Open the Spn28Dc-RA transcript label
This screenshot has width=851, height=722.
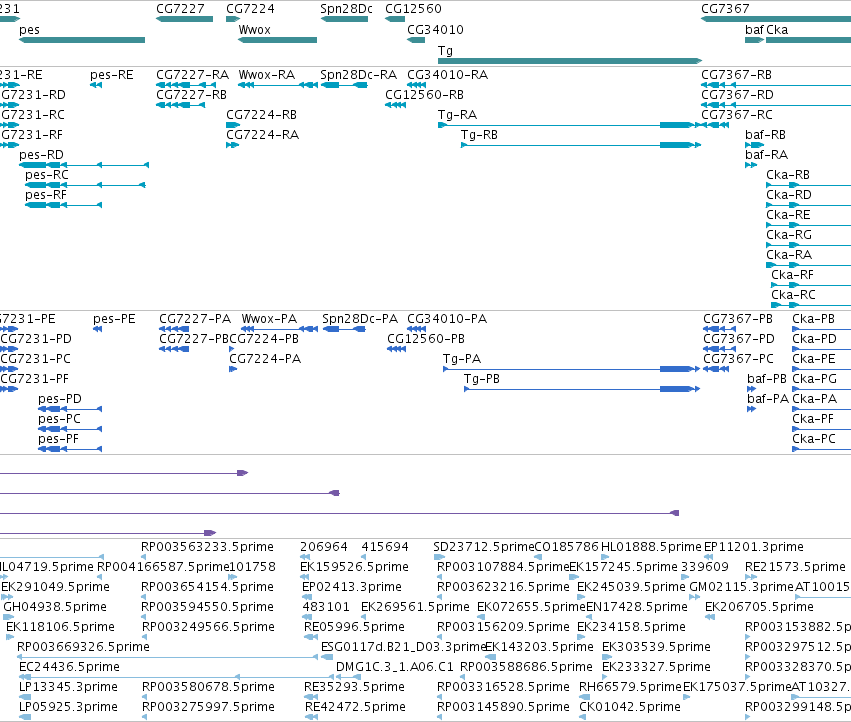(358, 75)
